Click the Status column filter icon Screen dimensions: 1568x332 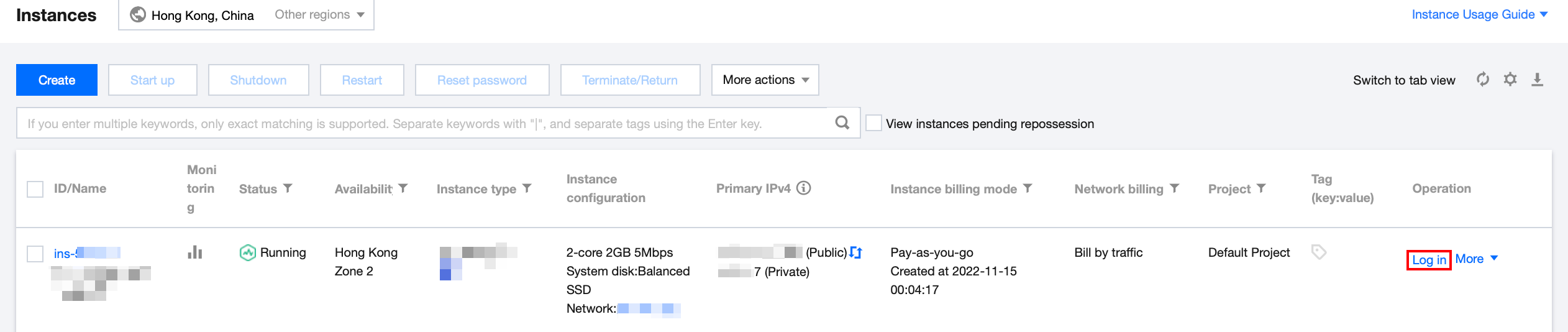click(288, 188)
